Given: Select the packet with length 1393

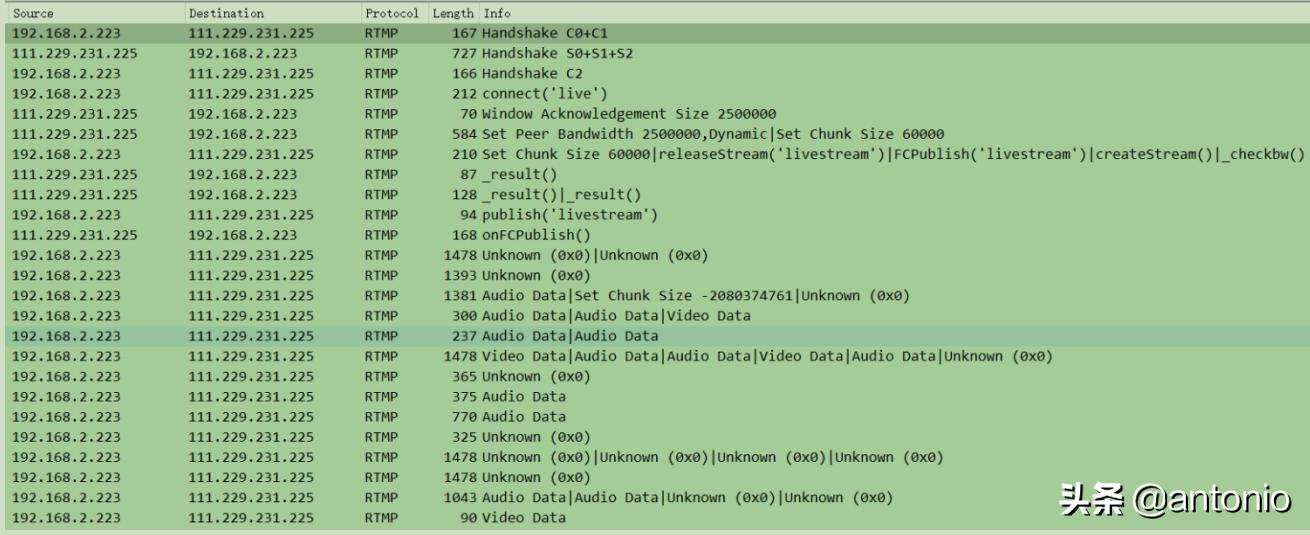Looking at the screenshot, I should tap(535, 275).
